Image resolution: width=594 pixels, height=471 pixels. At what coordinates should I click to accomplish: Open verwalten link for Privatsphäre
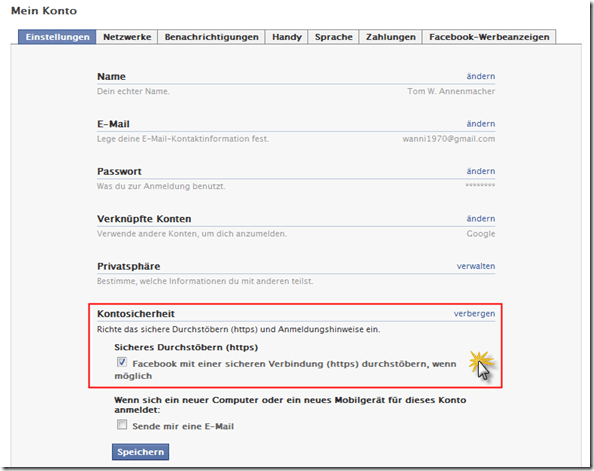[x=476, y=266]
